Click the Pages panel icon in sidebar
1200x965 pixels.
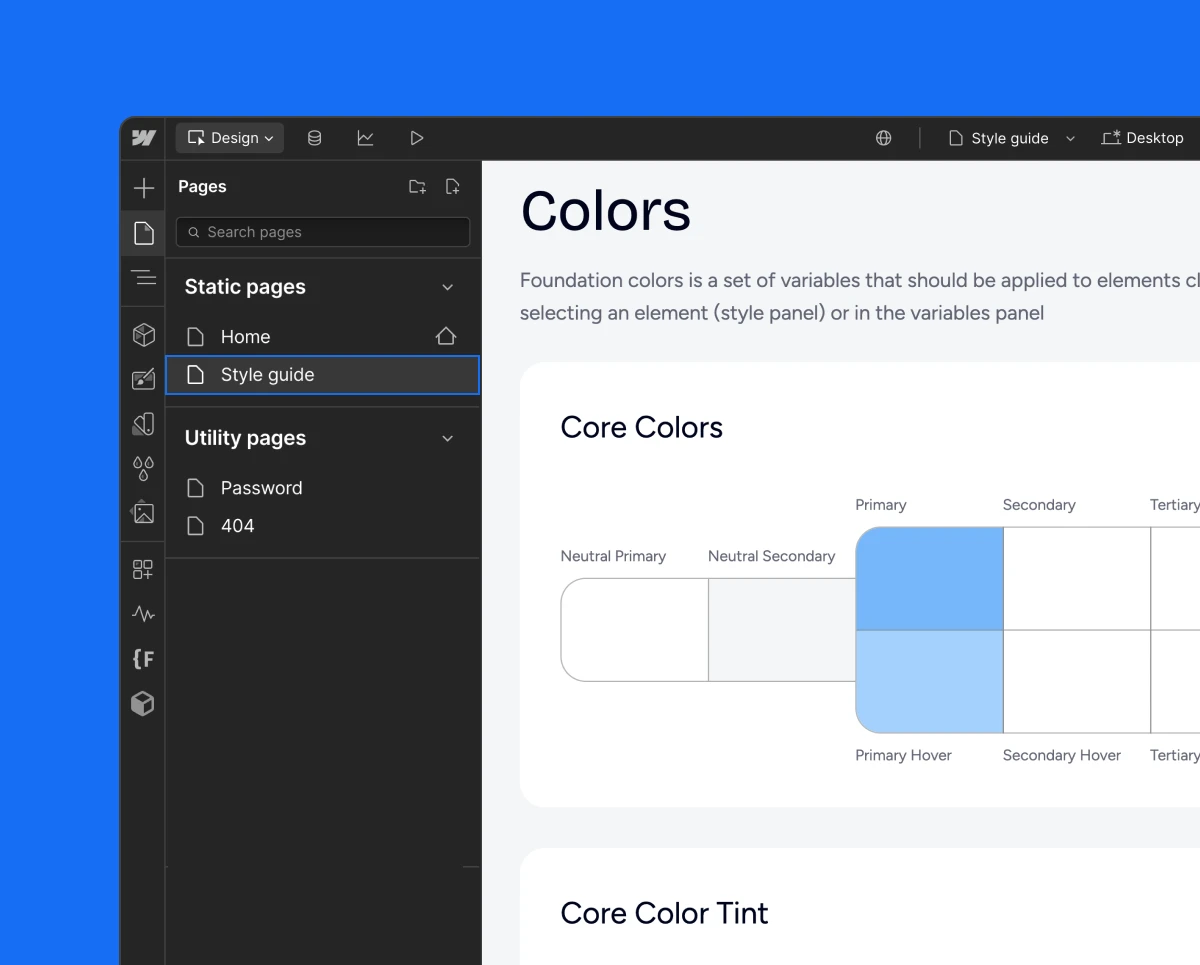coord(144,234)
